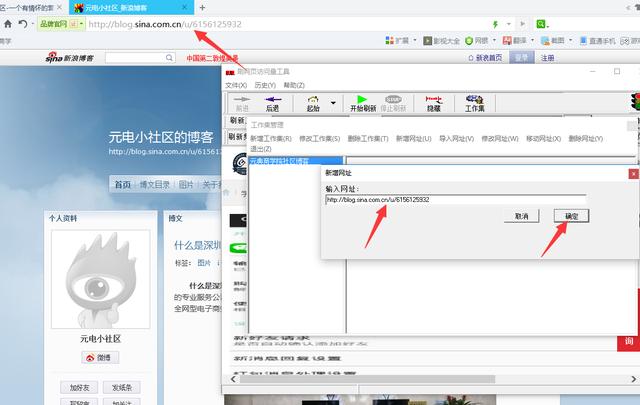Click the 登录 login button
The width and height of the screenshot is (640, 405).
(522, 58)
